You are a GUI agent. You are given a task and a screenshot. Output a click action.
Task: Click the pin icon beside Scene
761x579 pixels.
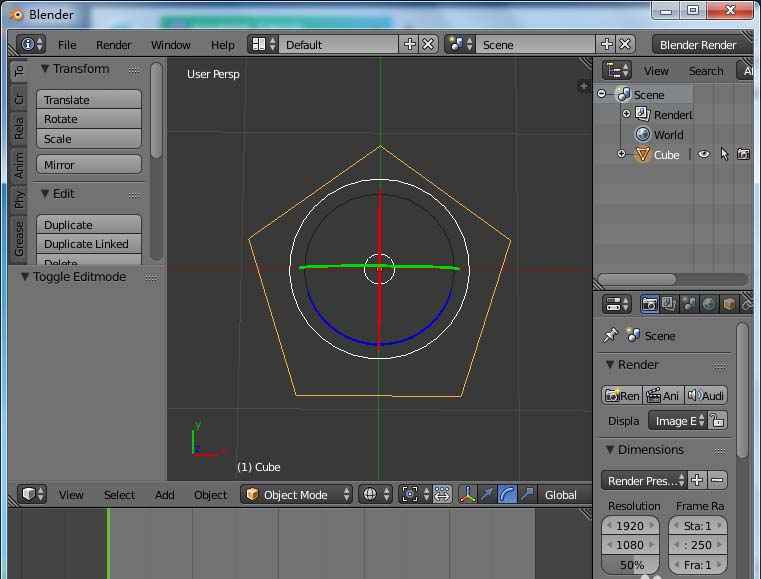pyautogui.click(x=610, y=336)
